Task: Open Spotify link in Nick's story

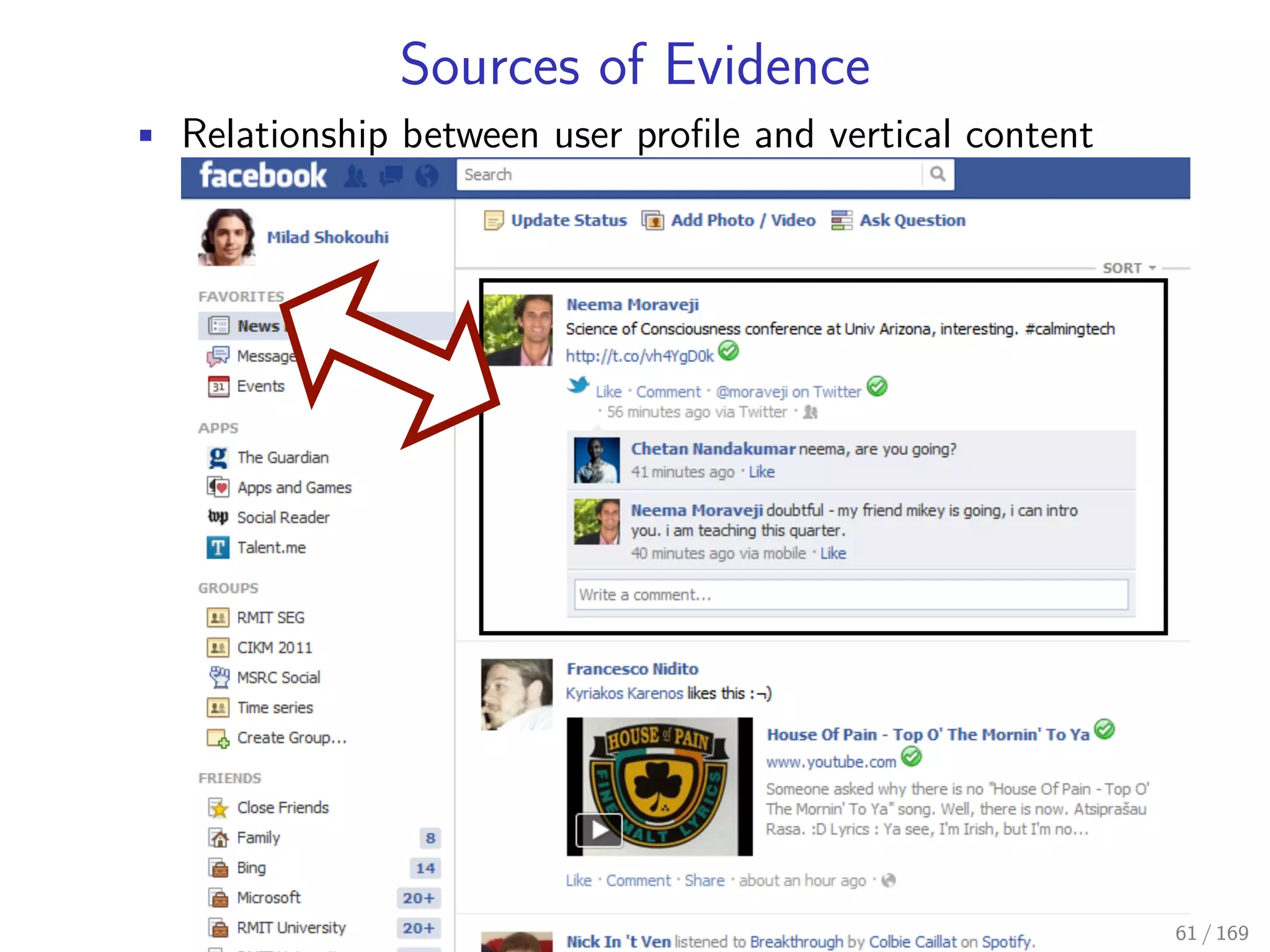Action: tap(1008, 942)
